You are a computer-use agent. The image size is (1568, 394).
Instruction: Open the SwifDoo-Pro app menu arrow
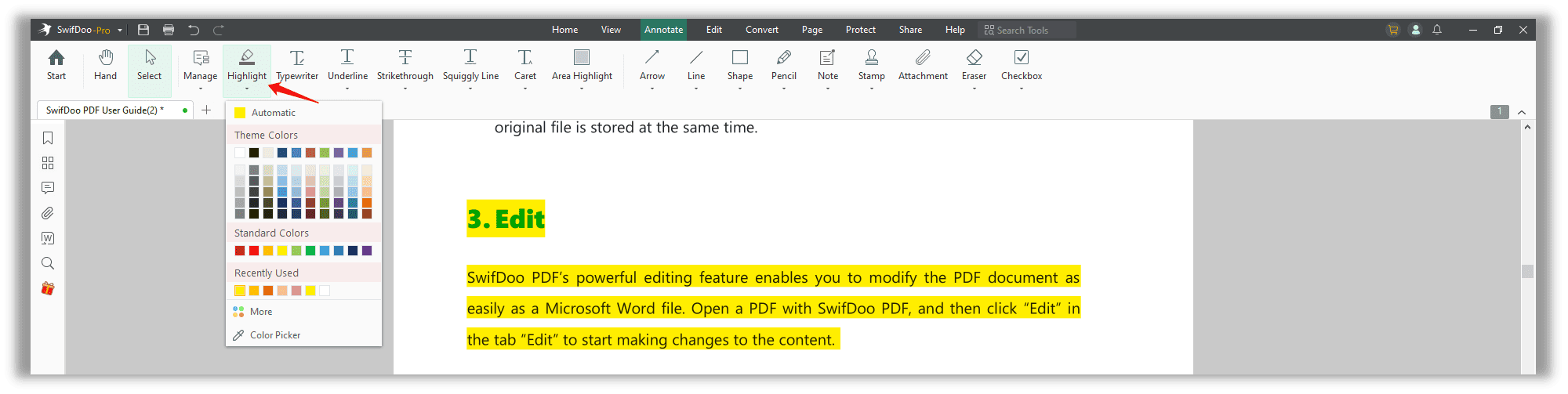(x=120, y=31)
